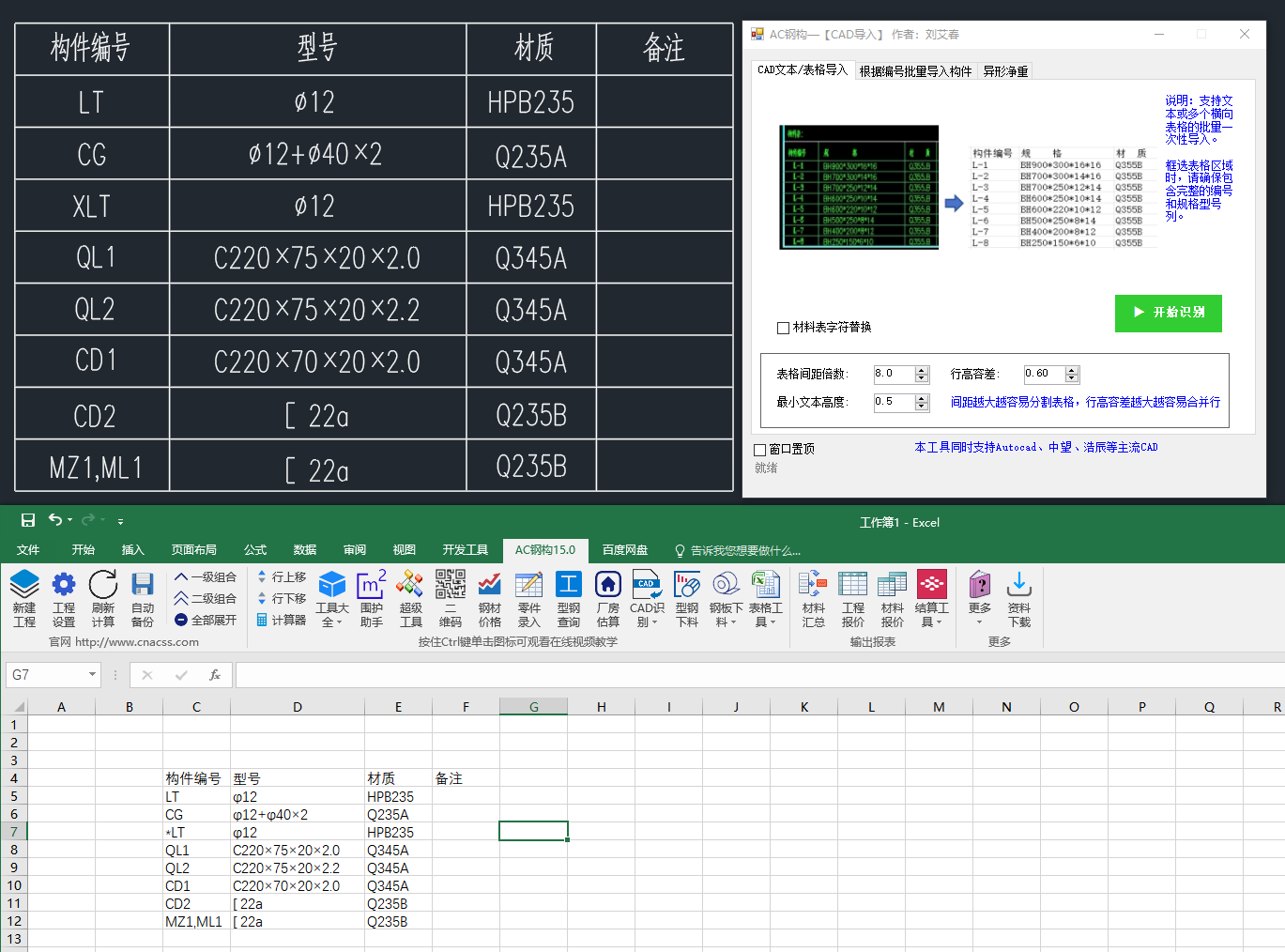Click the 自动备份 floppy disk icon
Image resolution: width=1285 pixels, height=952 pixels.
click(x=143, y=585)
